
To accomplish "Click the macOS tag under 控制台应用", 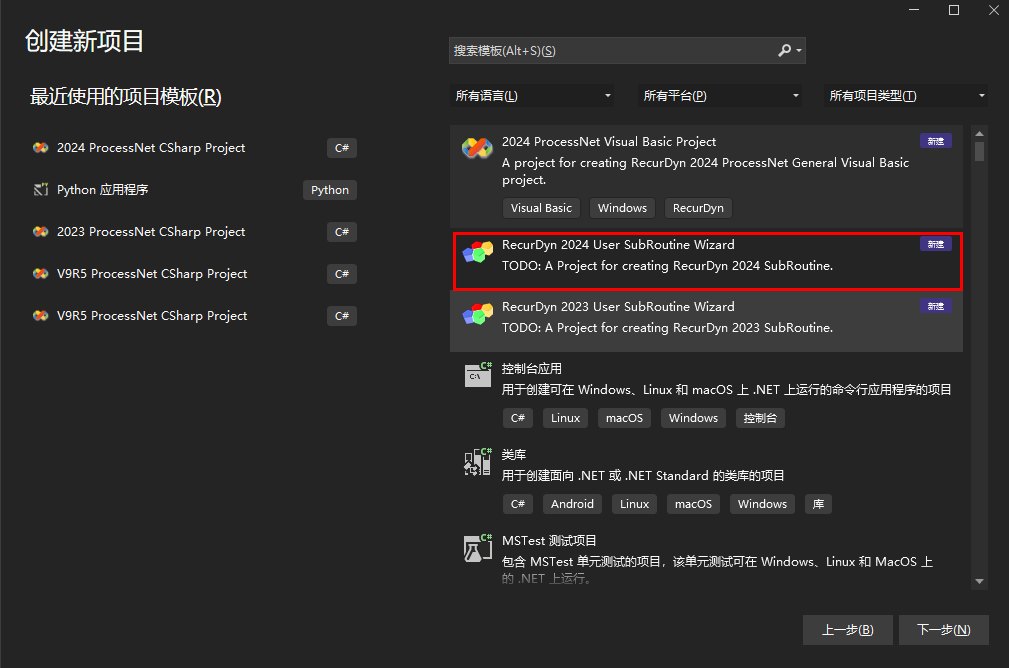I will 624,418.
